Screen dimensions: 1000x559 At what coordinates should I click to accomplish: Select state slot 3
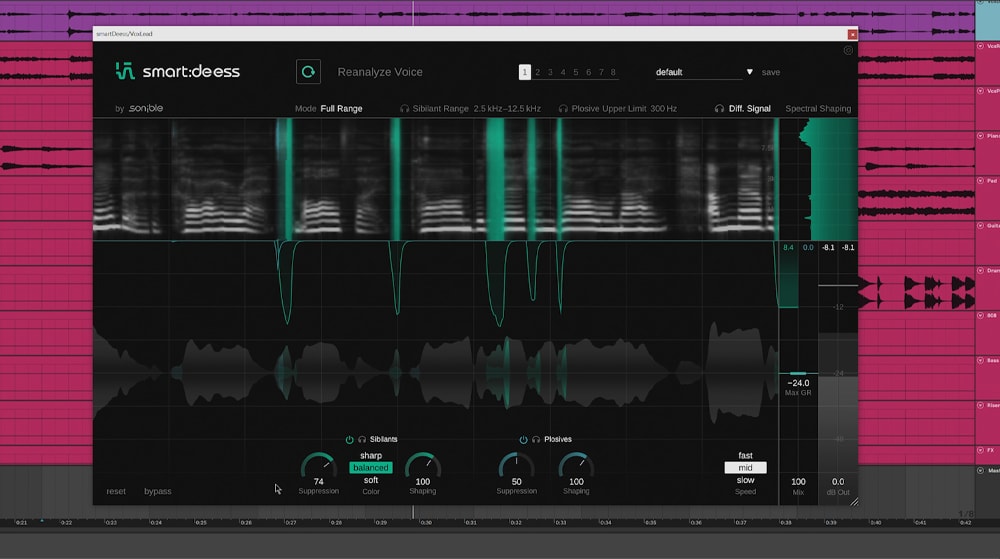coord(550,72)
